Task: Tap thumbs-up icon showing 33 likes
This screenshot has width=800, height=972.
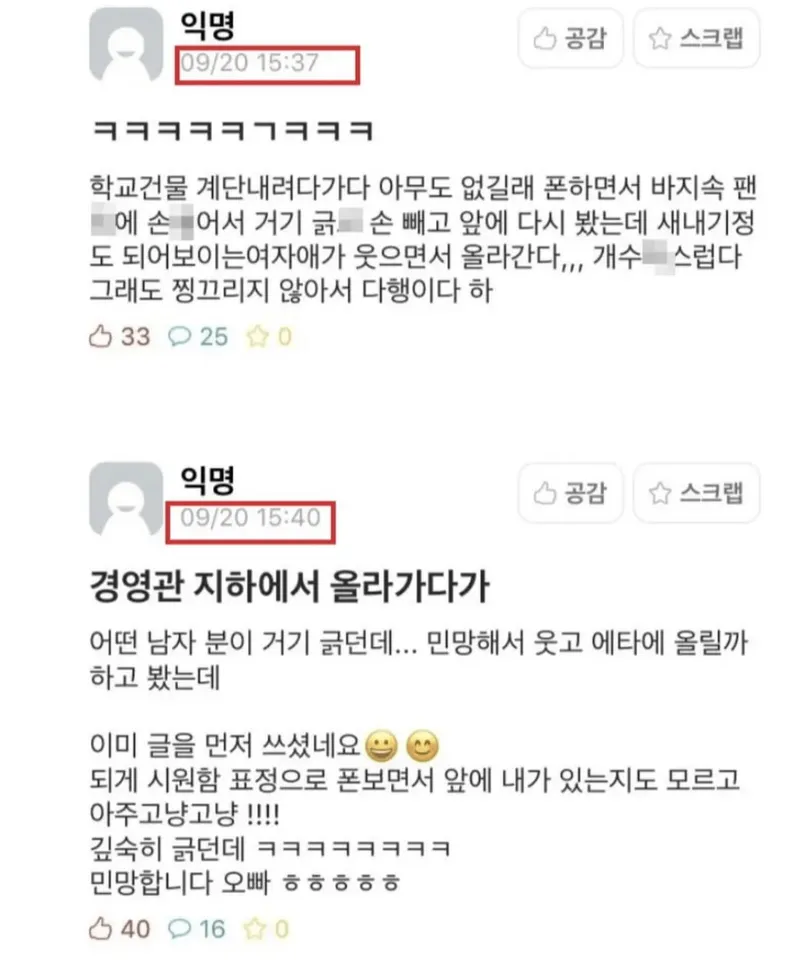Action: pyautogui.click(x=100, y=337)
